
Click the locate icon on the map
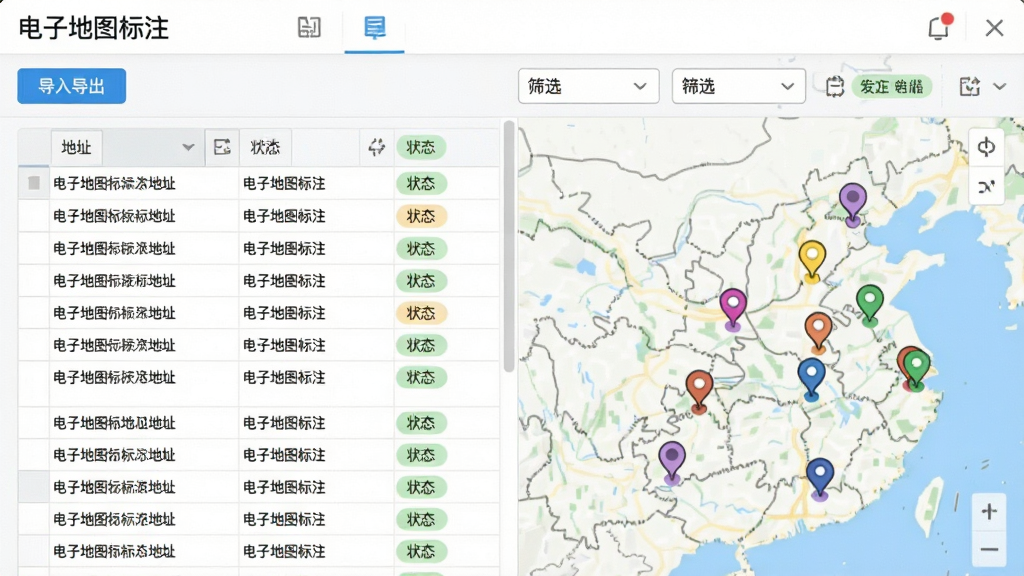click(986, 147)
